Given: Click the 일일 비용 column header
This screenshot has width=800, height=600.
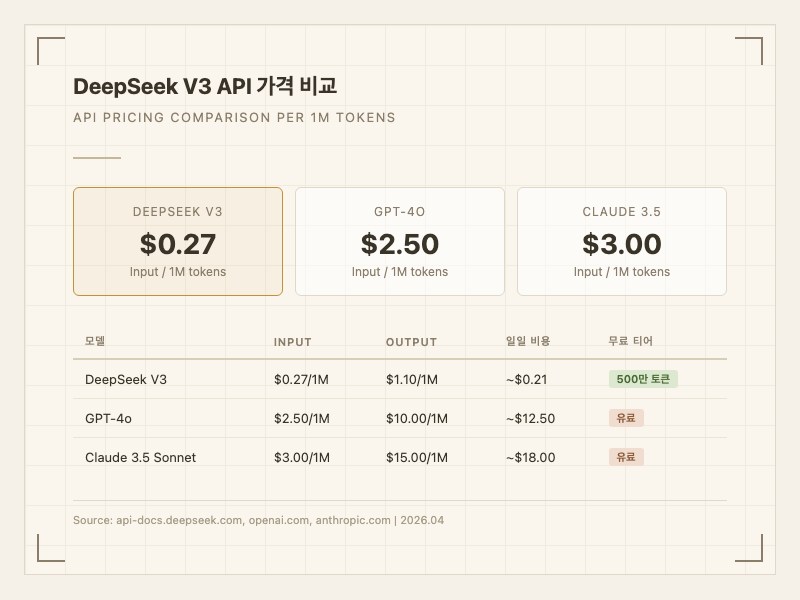Looking at the screenshot, I should [528, 342].
